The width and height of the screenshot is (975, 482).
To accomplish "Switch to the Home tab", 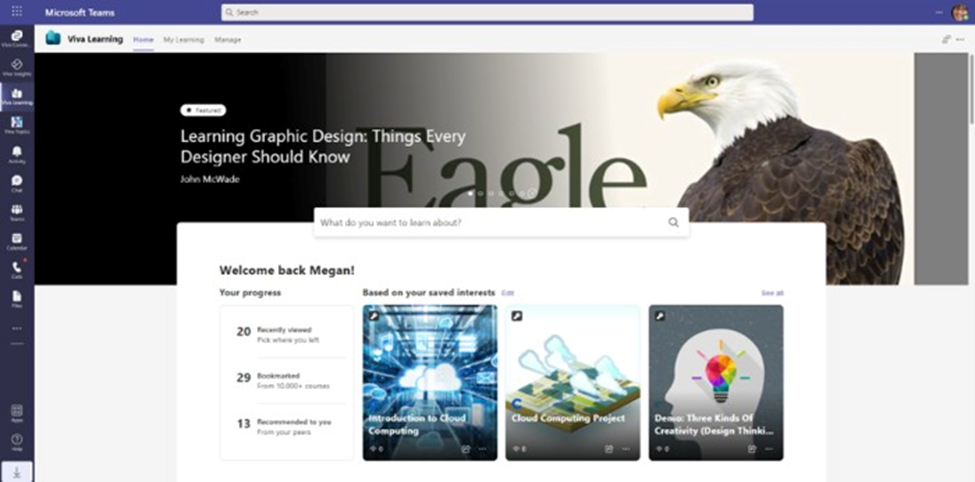I will (x=143, y=39).
